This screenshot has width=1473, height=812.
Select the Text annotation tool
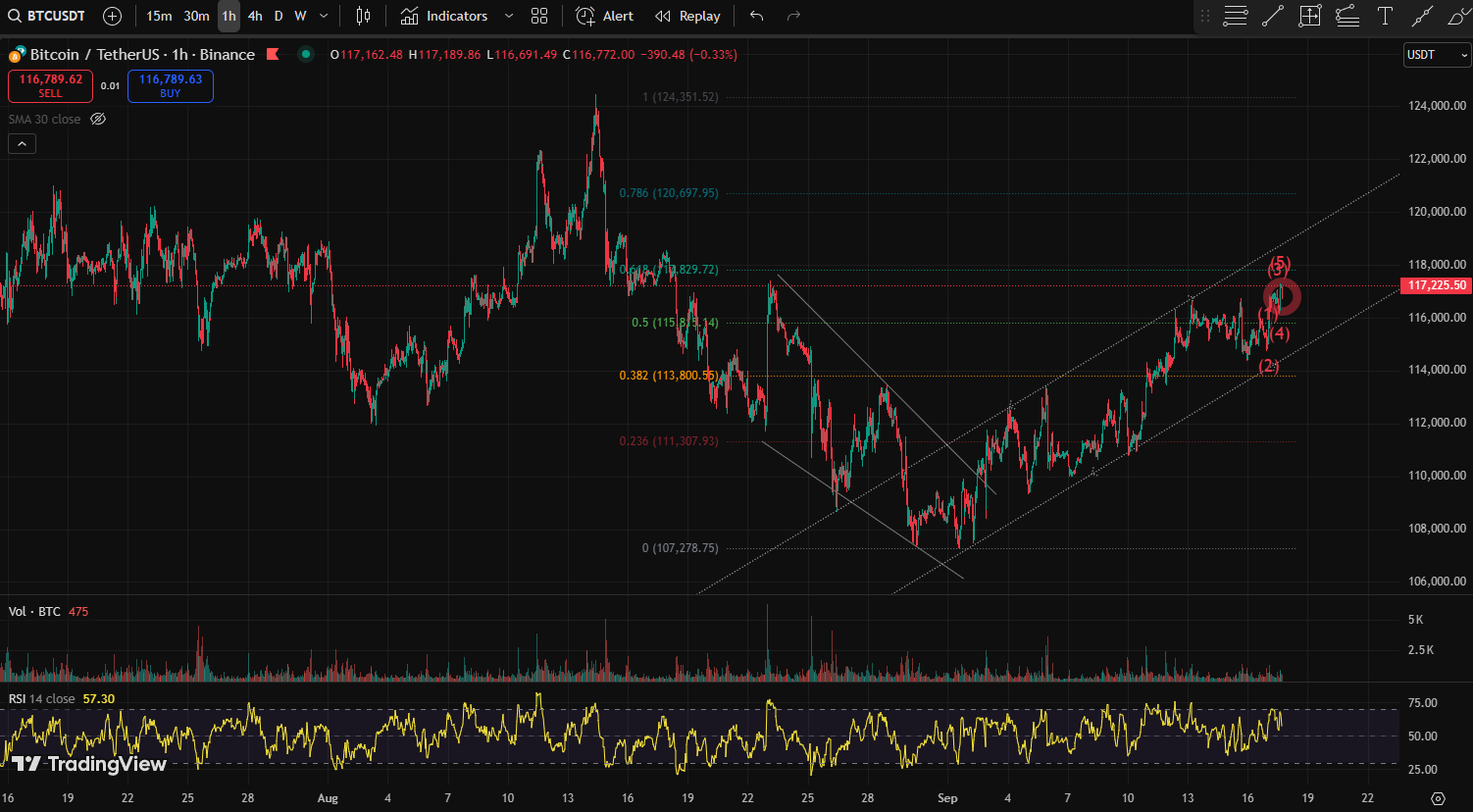pos(1385,16)
